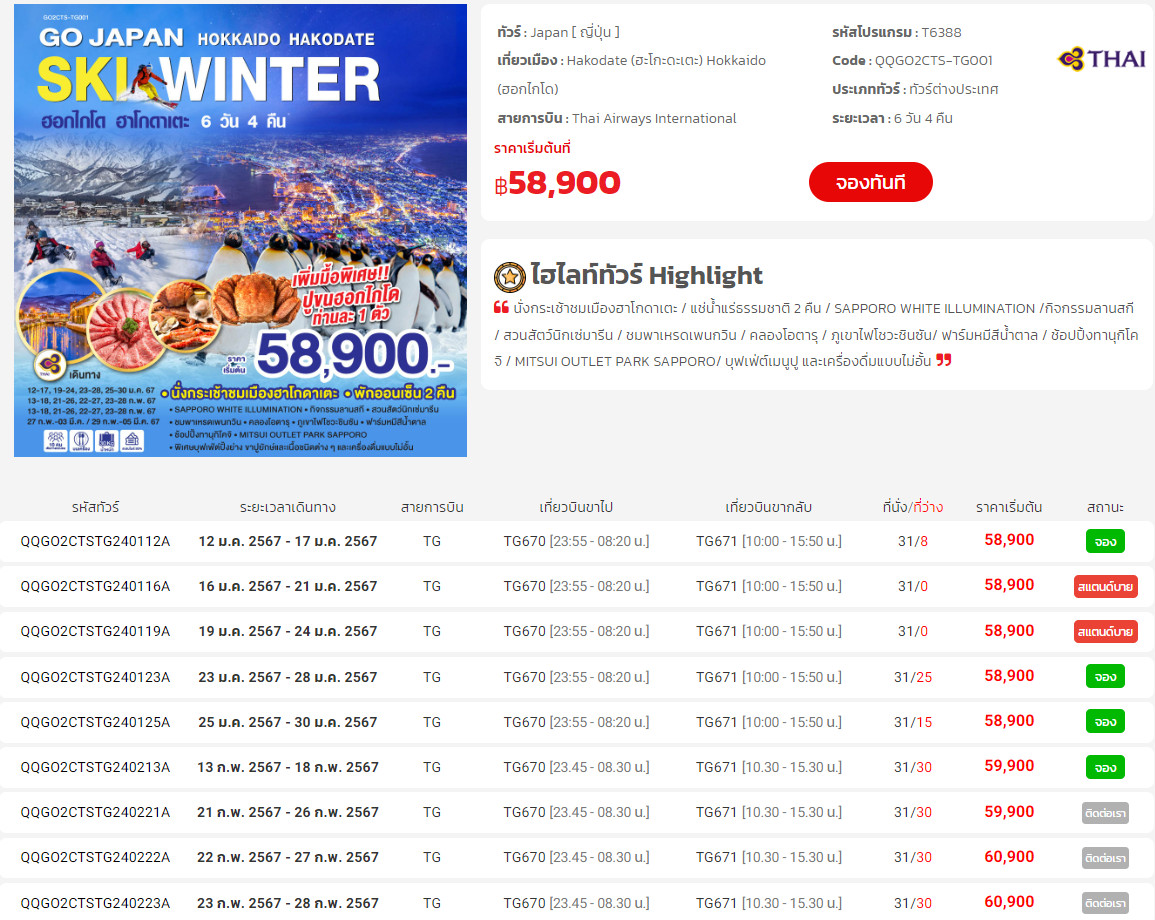Screen dimensions: 1155x920
Task: Click the ราคาเริ่มต้น column header
Action: [1009, 507]
